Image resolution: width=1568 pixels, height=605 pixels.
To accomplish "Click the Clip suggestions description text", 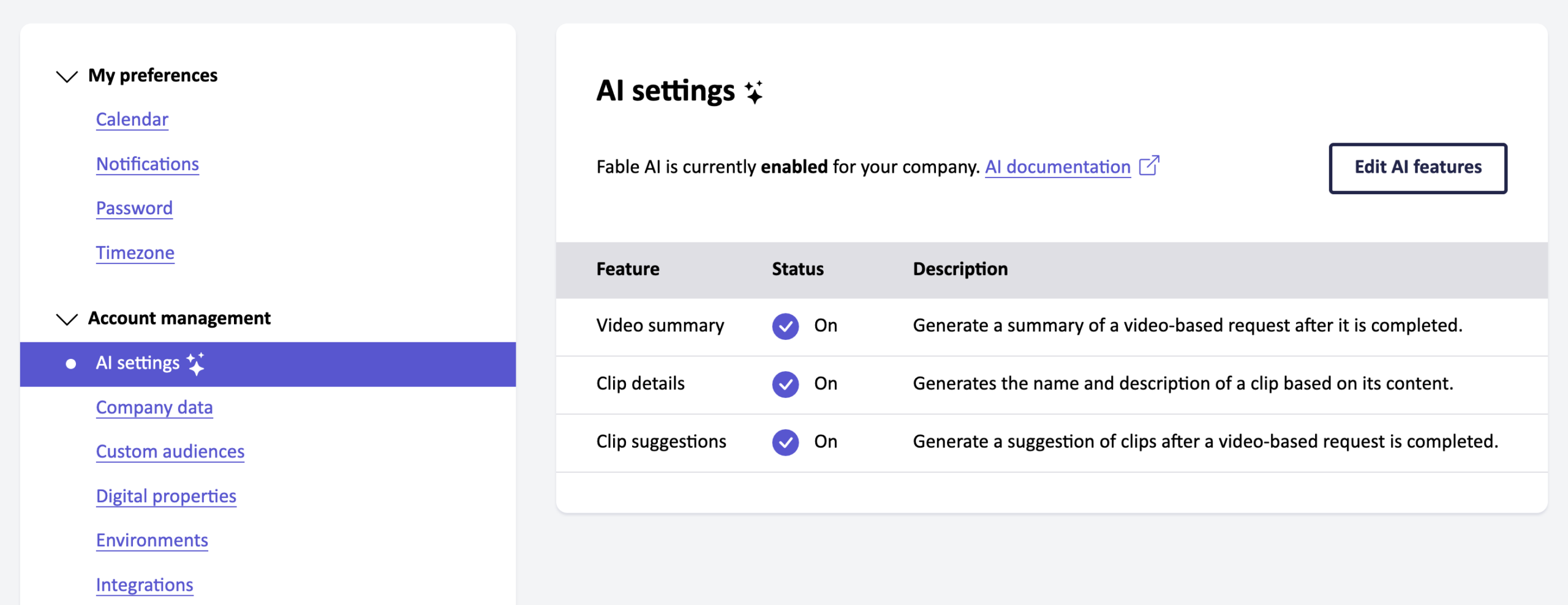I will [x=1205, y=442].
